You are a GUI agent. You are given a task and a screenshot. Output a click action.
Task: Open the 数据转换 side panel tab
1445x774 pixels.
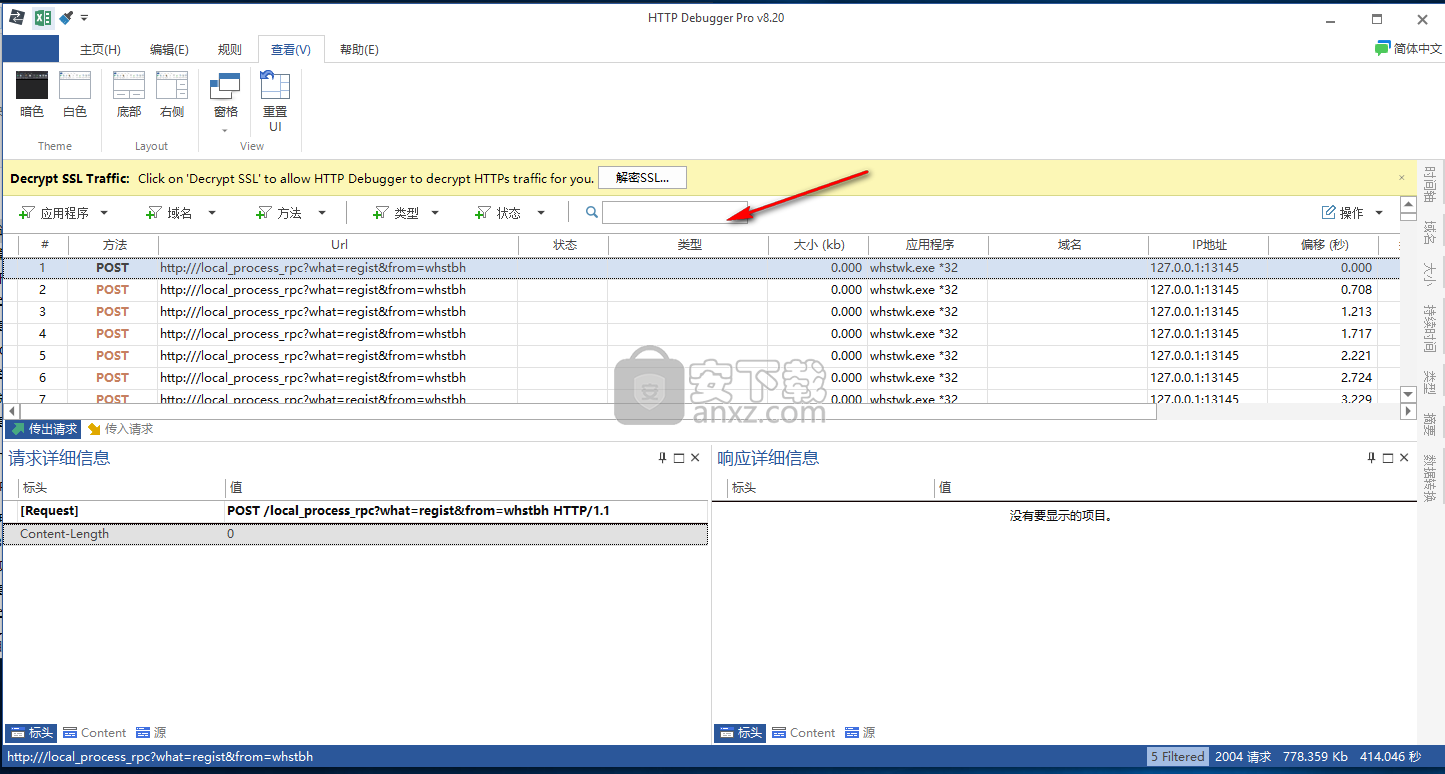pyautogui.click(x=1430, y=477)
